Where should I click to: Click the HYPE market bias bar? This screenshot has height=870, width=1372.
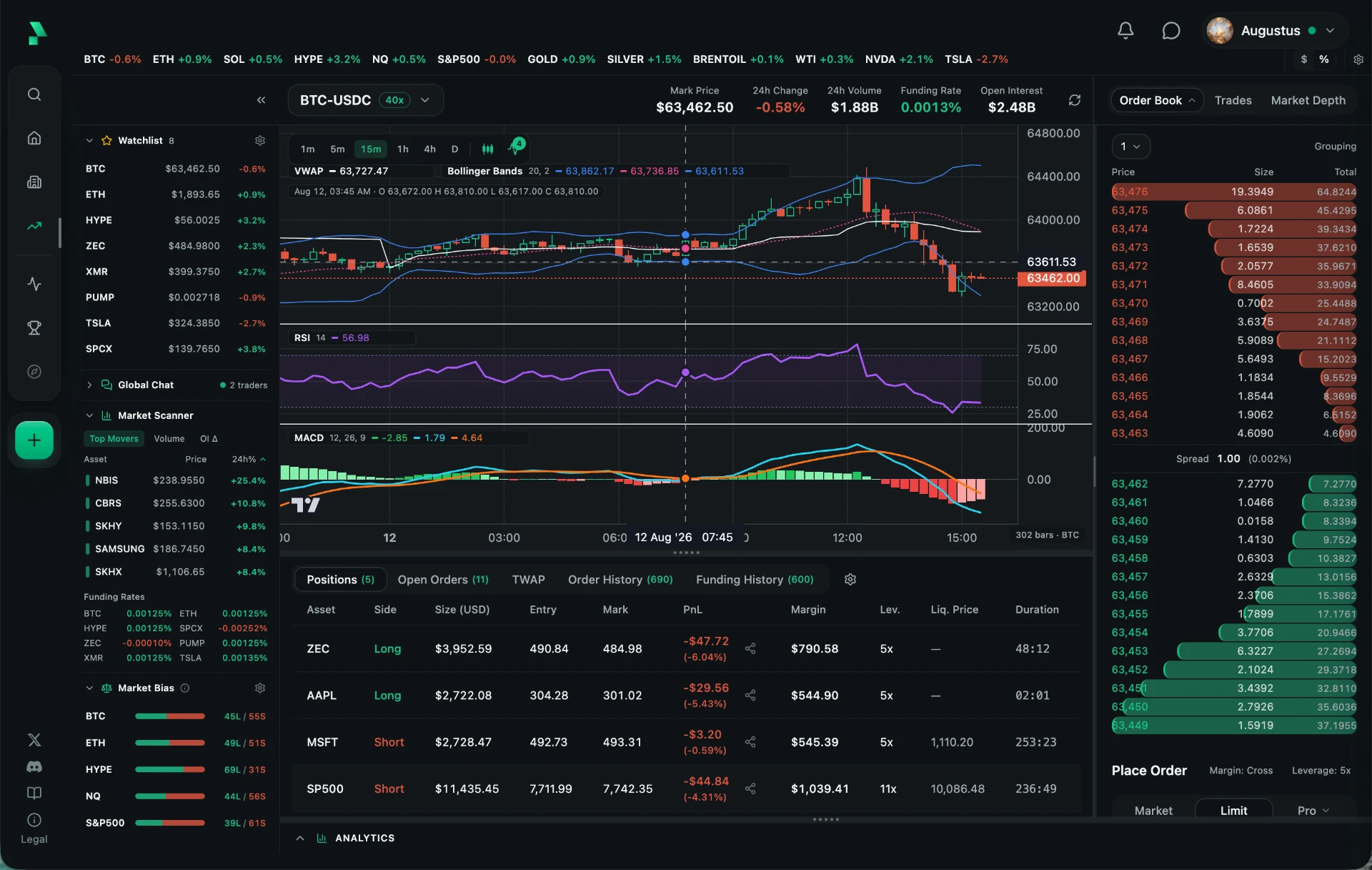click(x=170, y=770)
